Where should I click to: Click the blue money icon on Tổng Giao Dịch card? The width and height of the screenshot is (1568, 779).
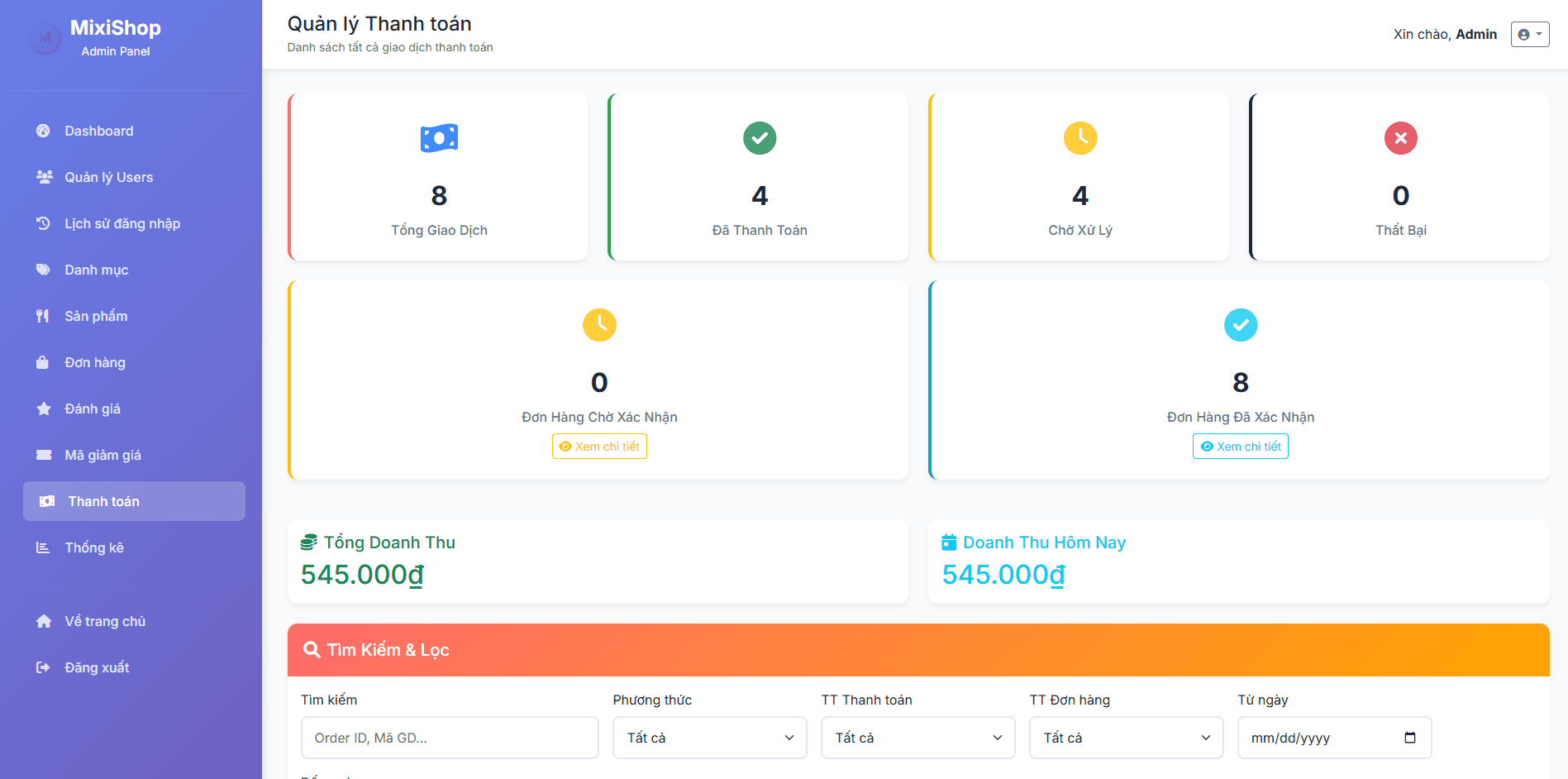point(439,138)
